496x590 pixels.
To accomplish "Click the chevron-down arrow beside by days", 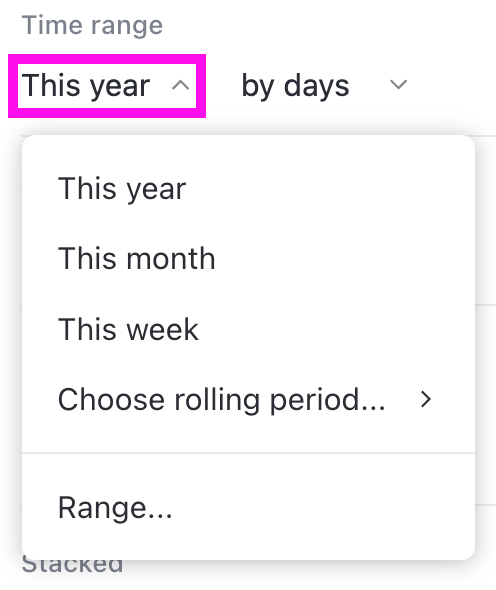I will click(x=398, y=85).
